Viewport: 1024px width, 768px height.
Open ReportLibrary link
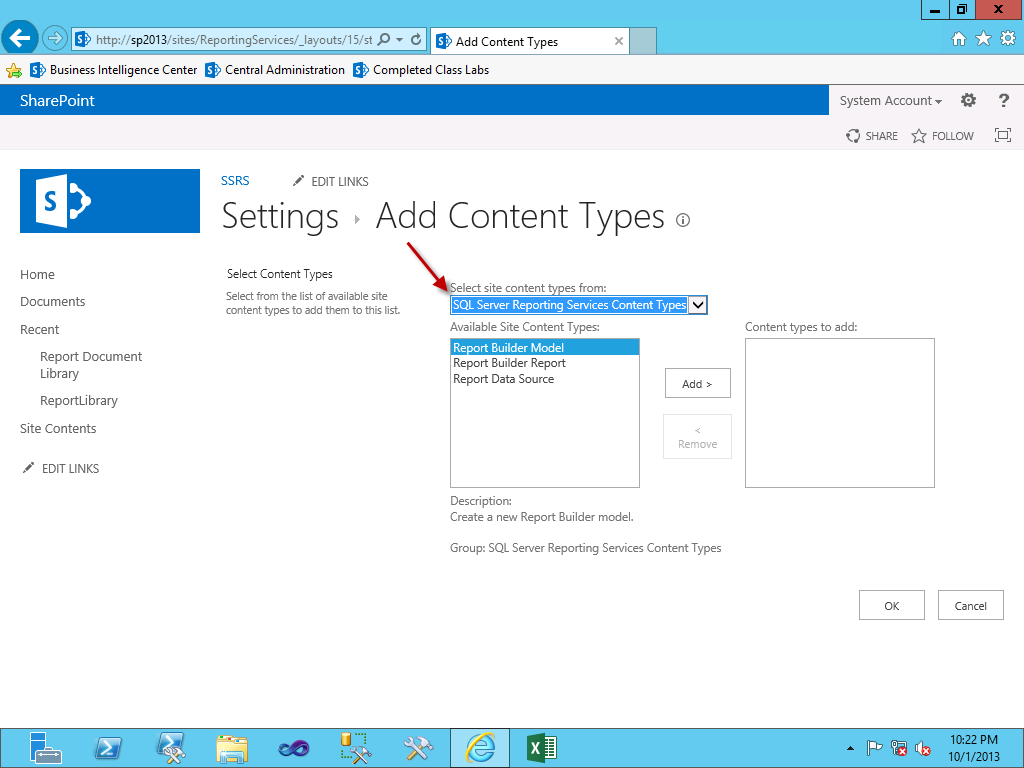79,400
